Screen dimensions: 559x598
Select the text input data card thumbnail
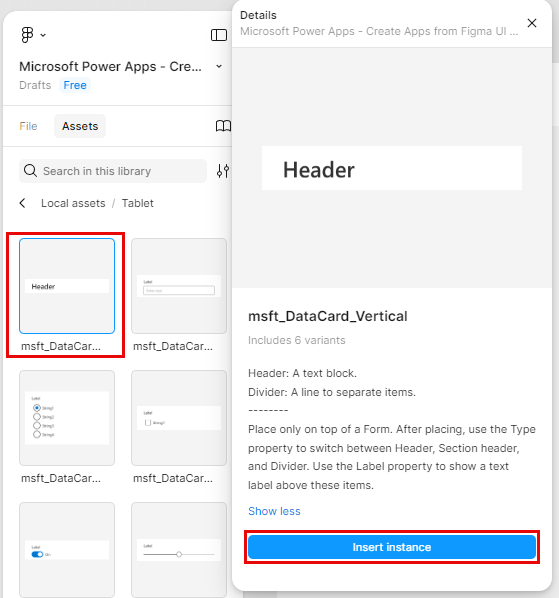pyautogui.click(x=179, y=286)
